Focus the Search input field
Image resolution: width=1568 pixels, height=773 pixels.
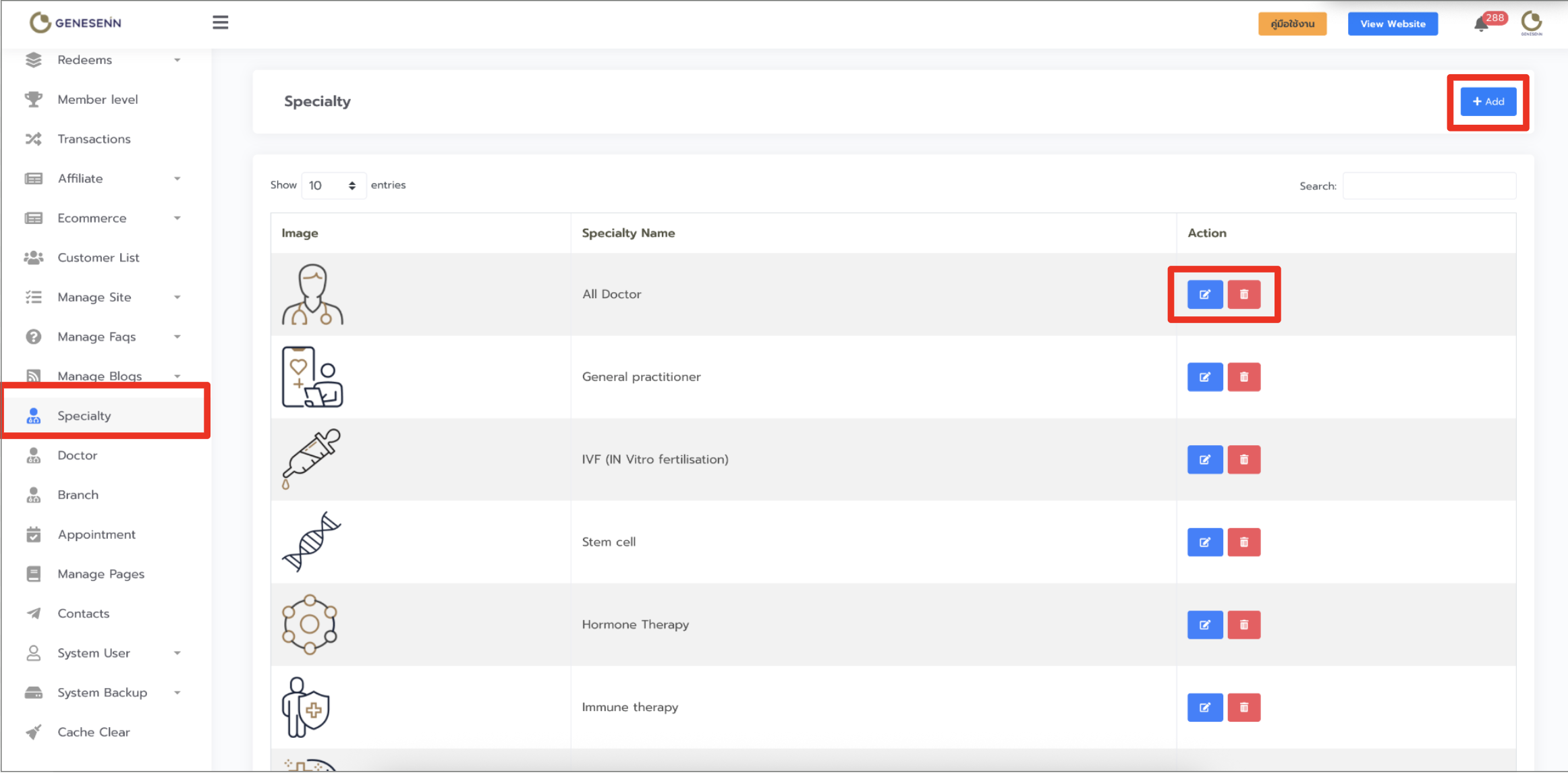[x=1428, y=186]
